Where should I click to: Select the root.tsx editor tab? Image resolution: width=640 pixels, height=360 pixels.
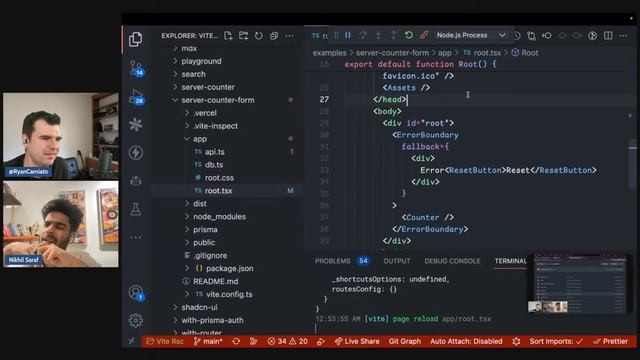pos(320,36)
